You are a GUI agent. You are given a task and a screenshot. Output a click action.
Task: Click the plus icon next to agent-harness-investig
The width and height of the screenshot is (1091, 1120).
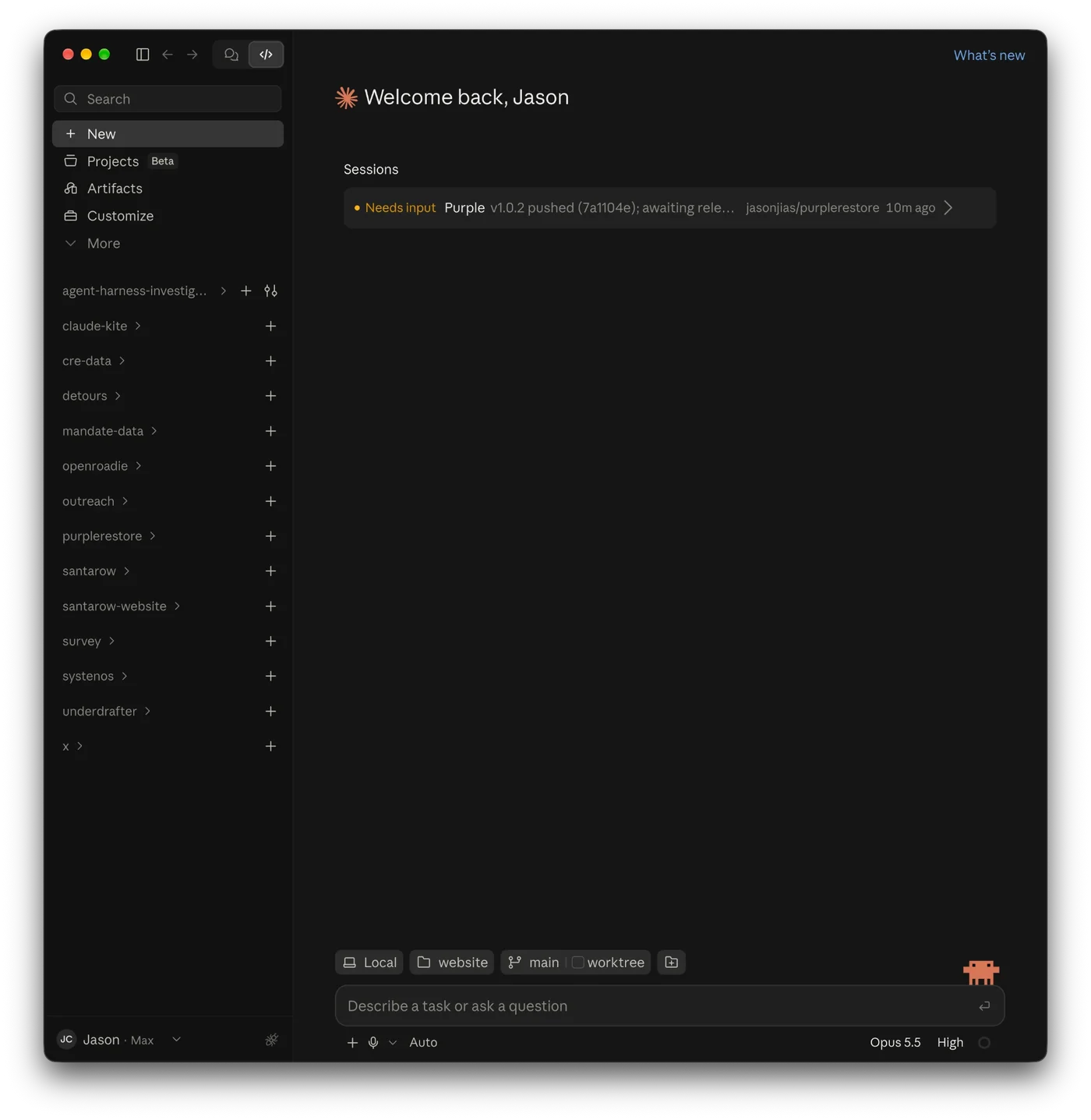tap(246, 291)
